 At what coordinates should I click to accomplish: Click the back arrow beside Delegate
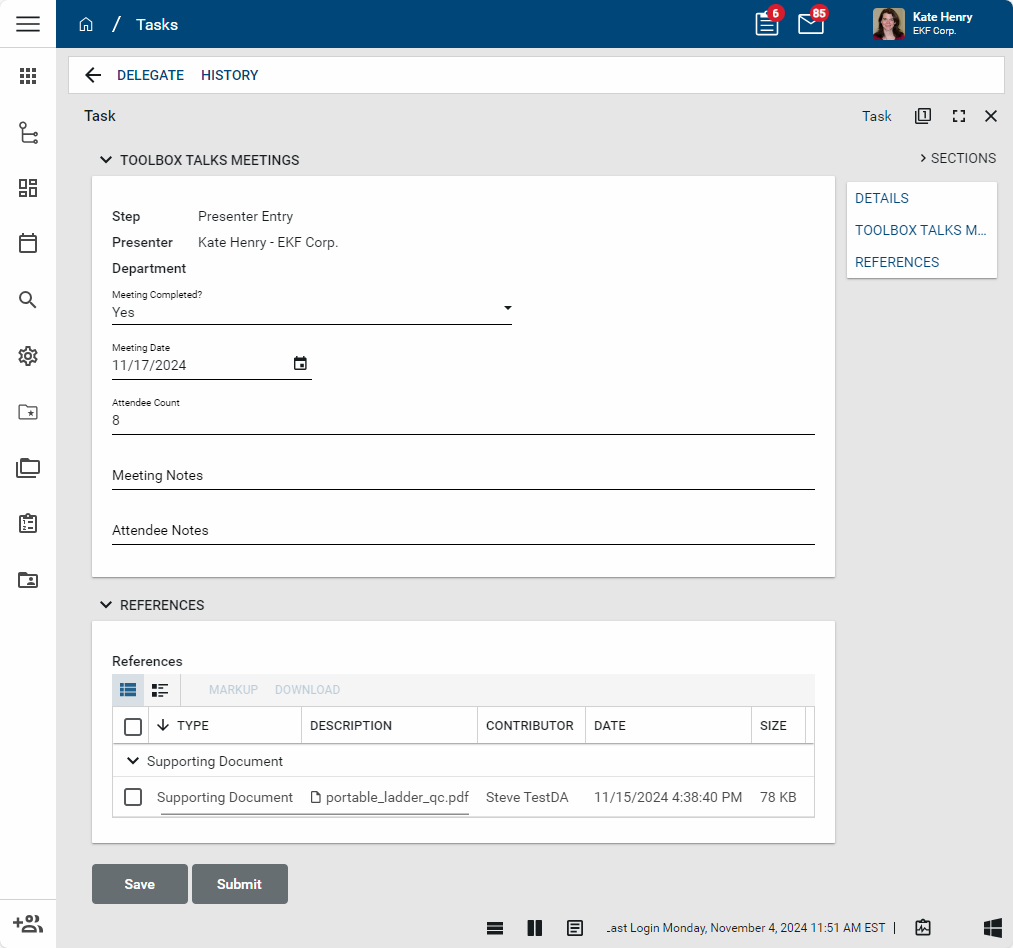tap(93, 75)
